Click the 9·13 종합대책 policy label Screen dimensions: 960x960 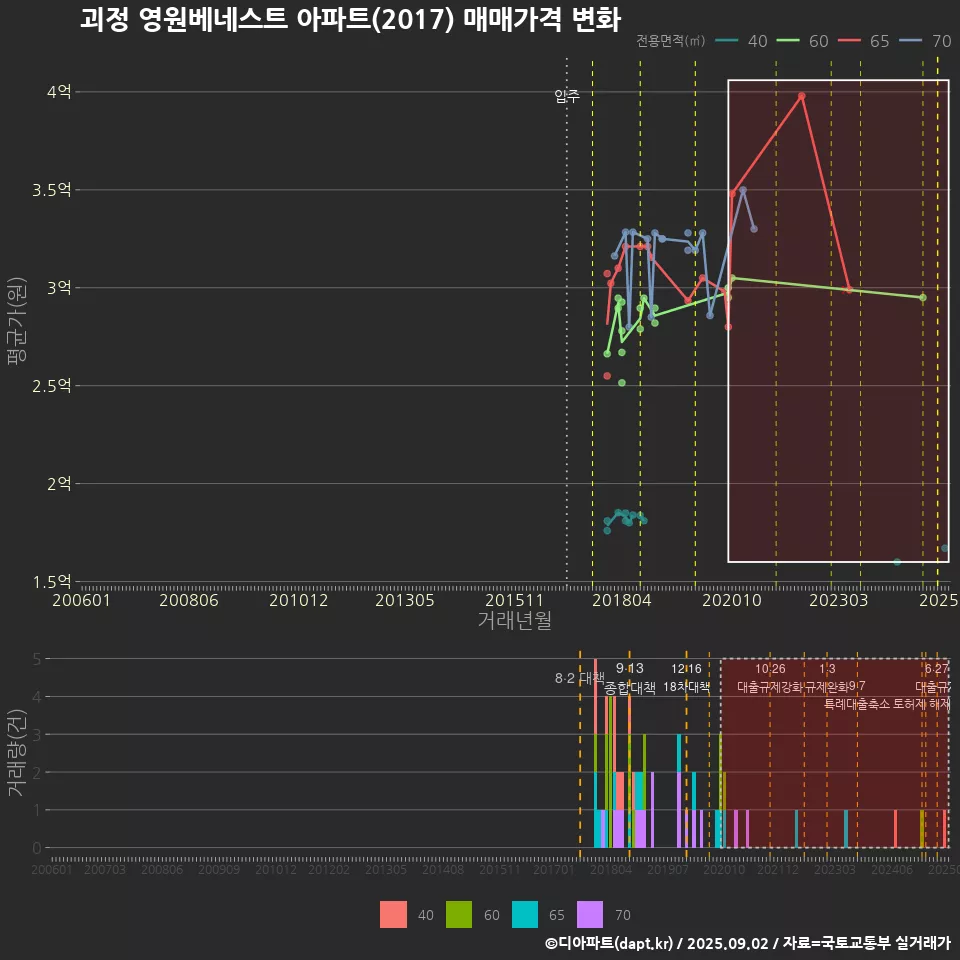click(629, 678)
